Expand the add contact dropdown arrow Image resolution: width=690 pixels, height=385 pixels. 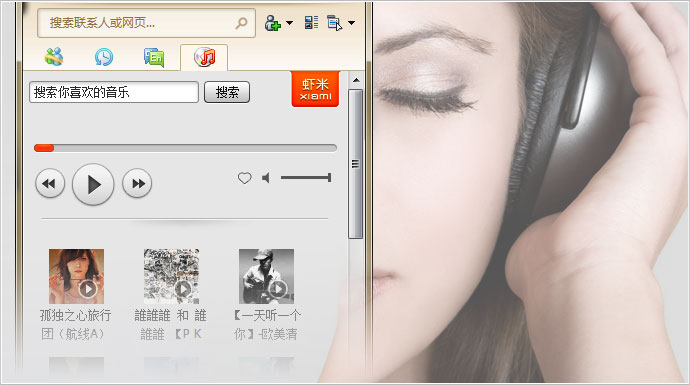click(x=289, y=23)
